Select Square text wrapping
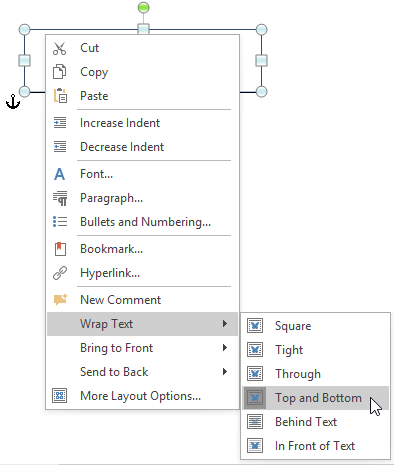The image size is (394, 465). [316, 326]
